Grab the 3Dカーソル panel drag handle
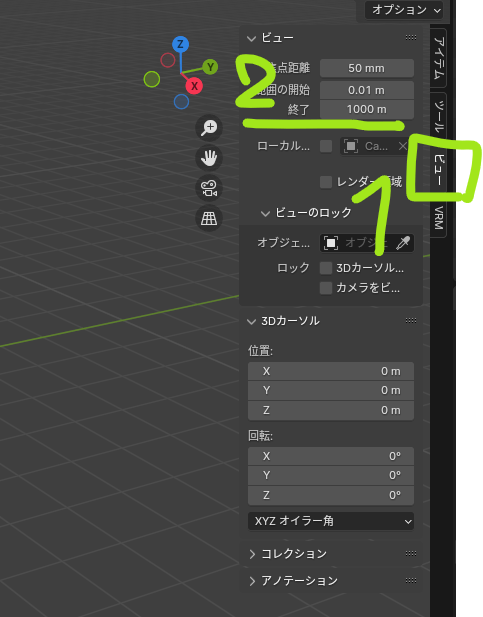483x617 pixels. point(411,320)
